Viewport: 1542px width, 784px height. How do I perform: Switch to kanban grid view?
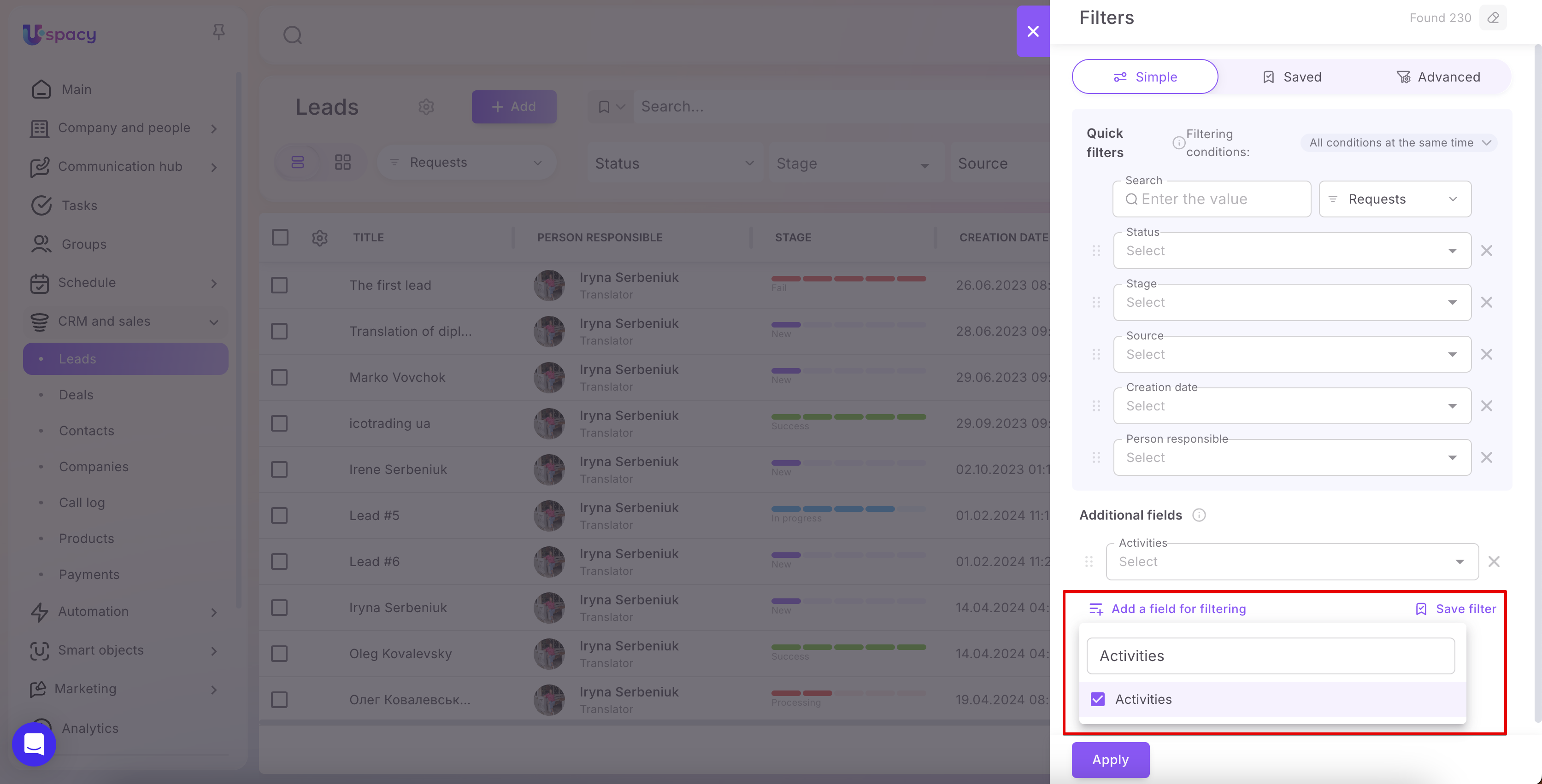(342, 162)
